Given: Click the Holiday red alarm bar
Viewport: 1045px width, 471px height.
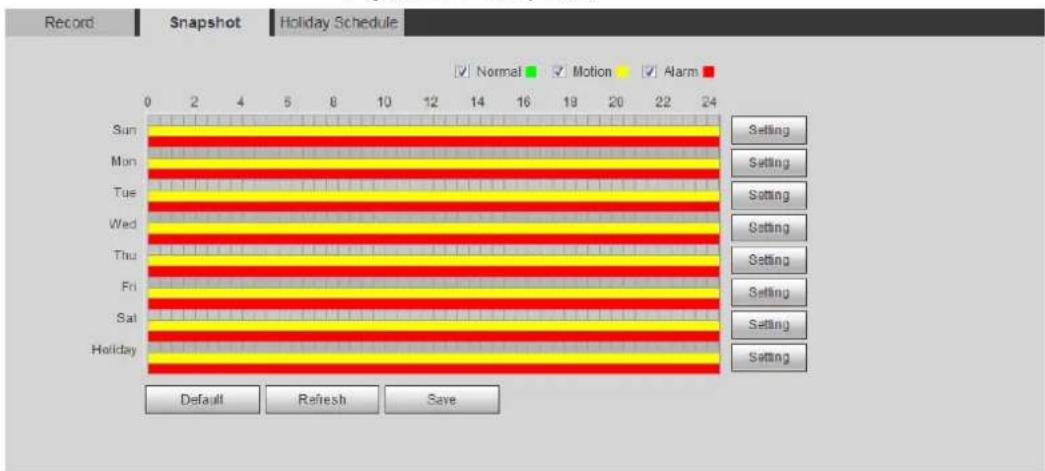Looking at the screenshot, I should click(x=433, y=368).
